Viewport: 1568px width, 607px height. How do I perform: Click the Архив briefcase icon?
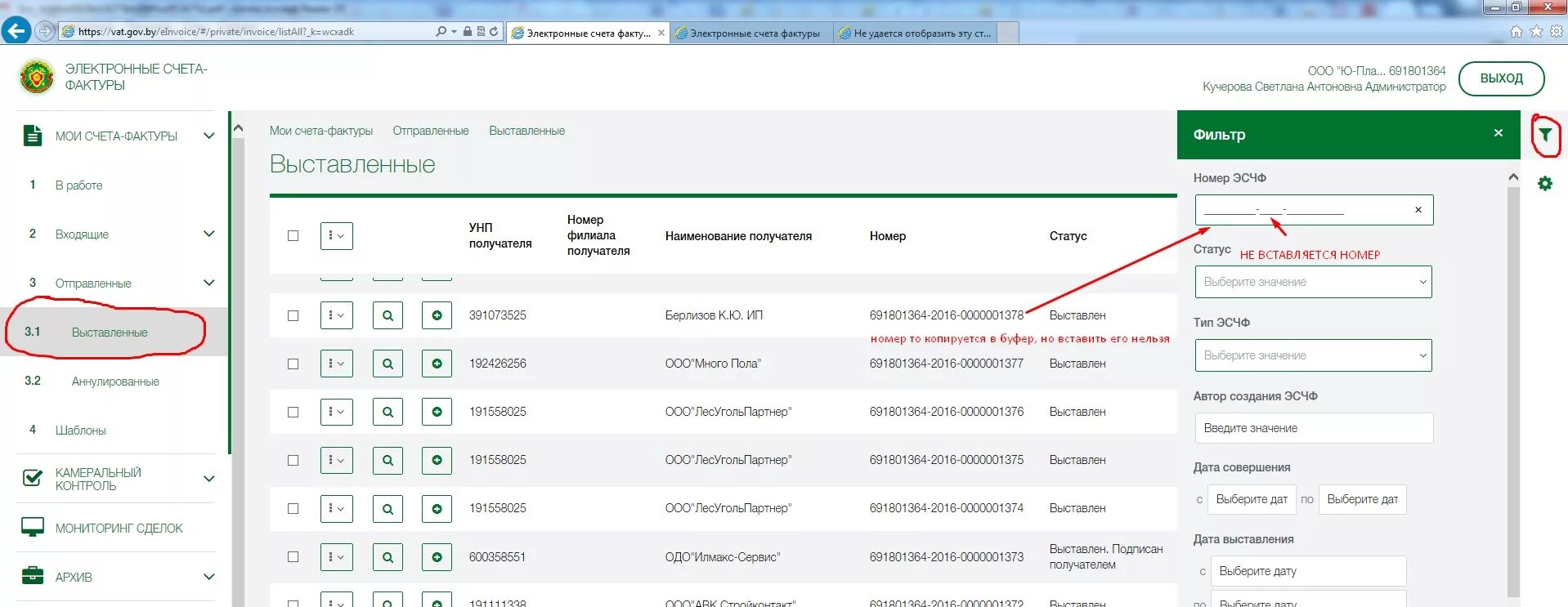click(33, 576)
